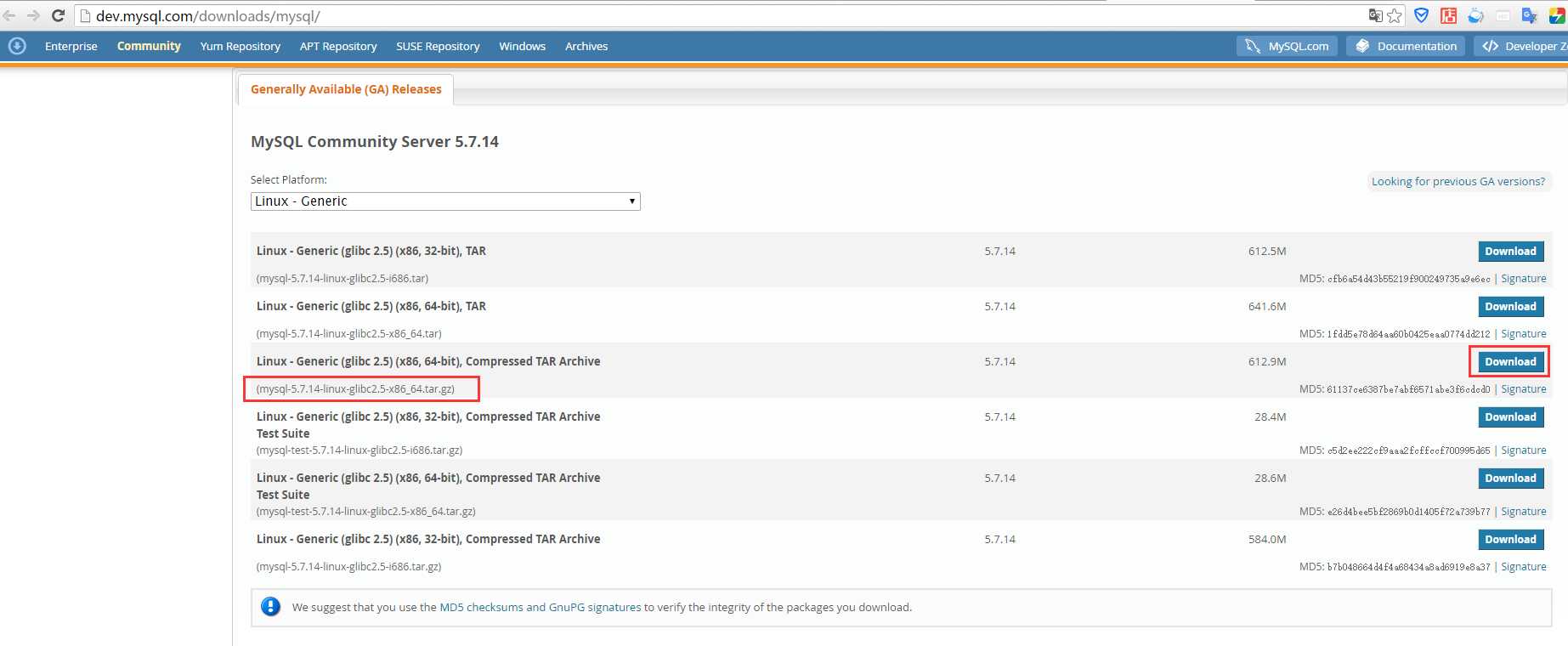Image resolution: width=1568 pixels, height=646 pixels.
Task: Click the browser back arrow
Action: coord(8,15)
